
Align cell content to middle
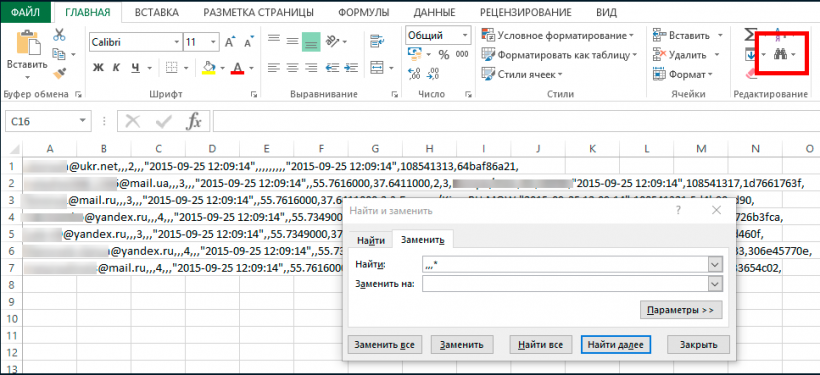[x=292, y=40]
